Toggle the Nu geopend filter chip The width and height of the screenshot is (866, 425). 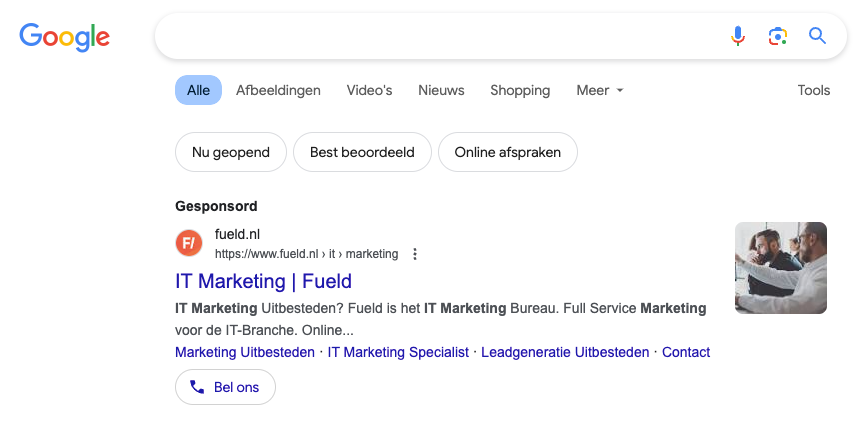coord(231,153)
